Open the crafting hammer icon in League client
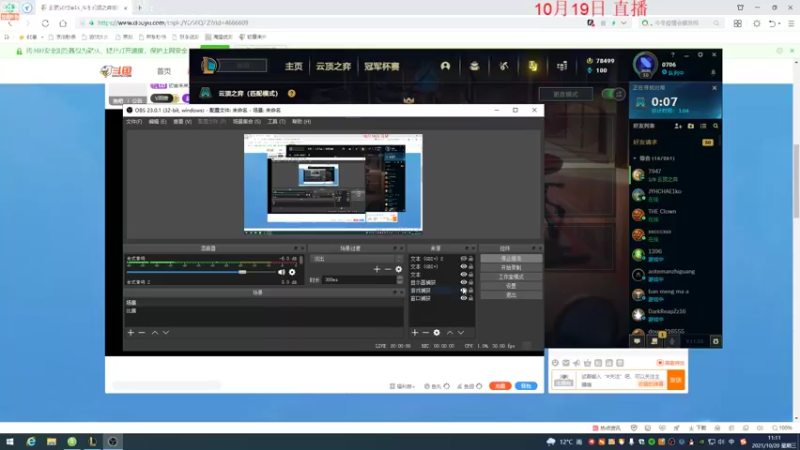800x450 pixels. click(x=504, y=66)
